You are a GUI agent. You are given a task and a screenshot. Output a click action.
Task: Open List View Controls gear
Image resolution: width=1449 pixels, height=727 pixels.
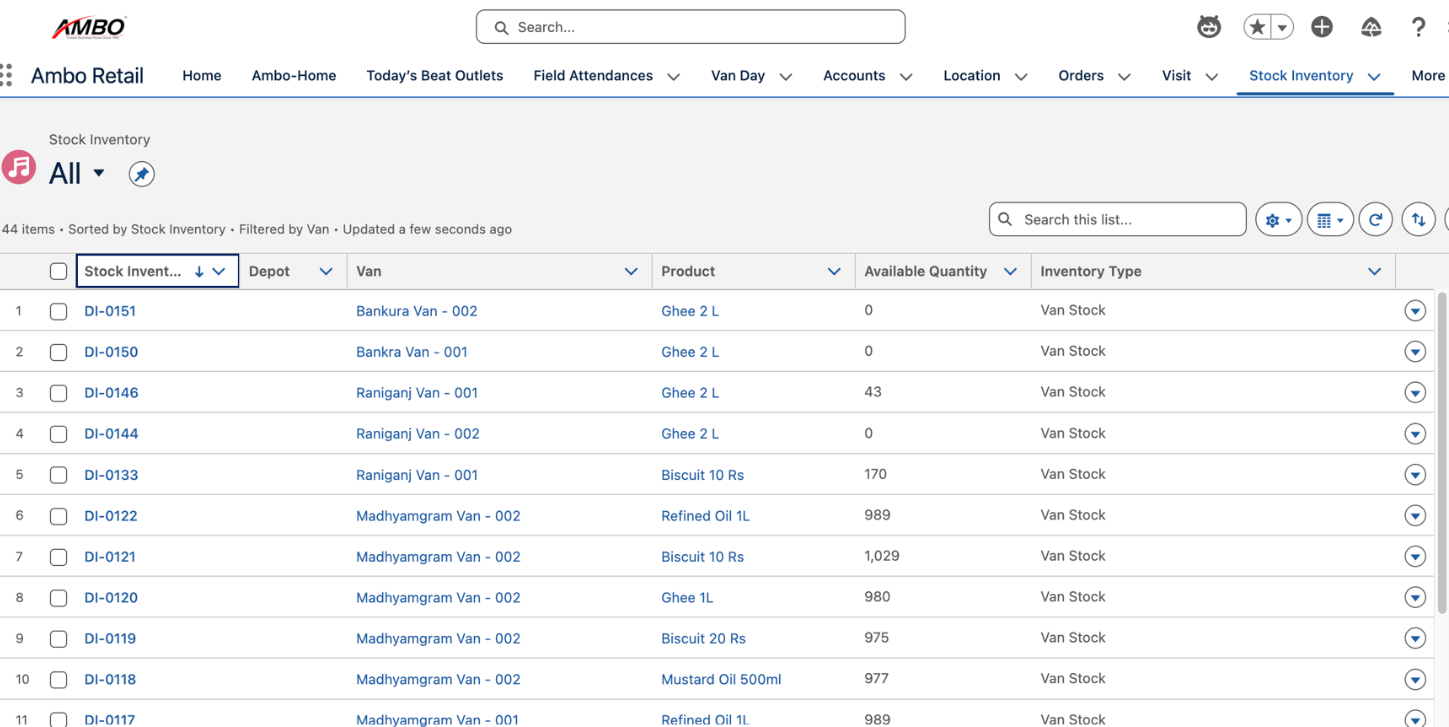(x=1278, y=220)
